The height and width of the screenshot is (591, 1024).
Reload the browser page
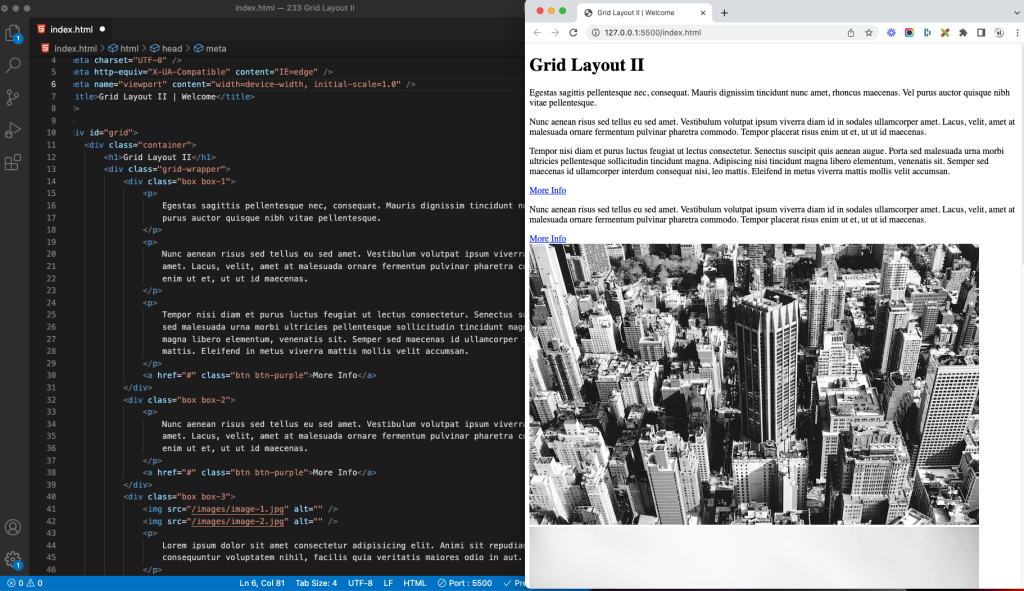click(x=573, y=33)
